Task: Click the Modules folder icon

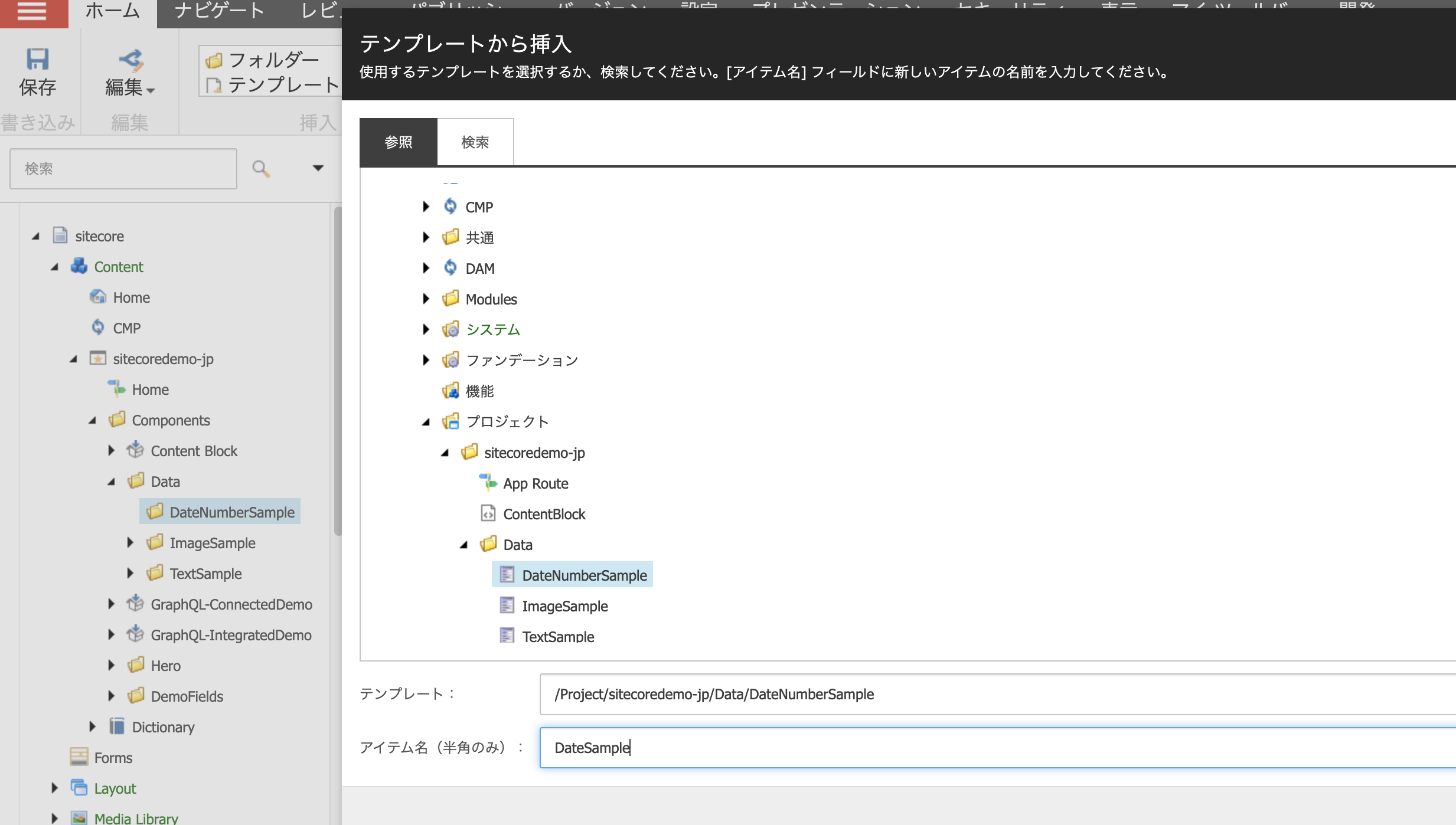Action: tap(450, 299)
